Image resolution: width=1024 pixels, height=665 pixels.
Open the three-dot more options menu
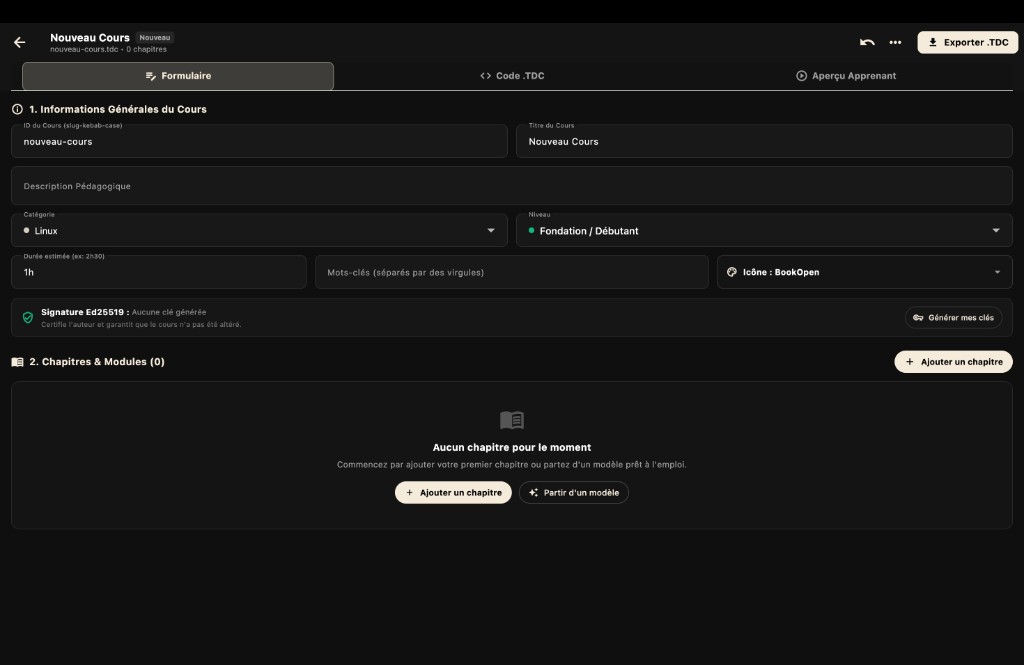click(895, 42)
